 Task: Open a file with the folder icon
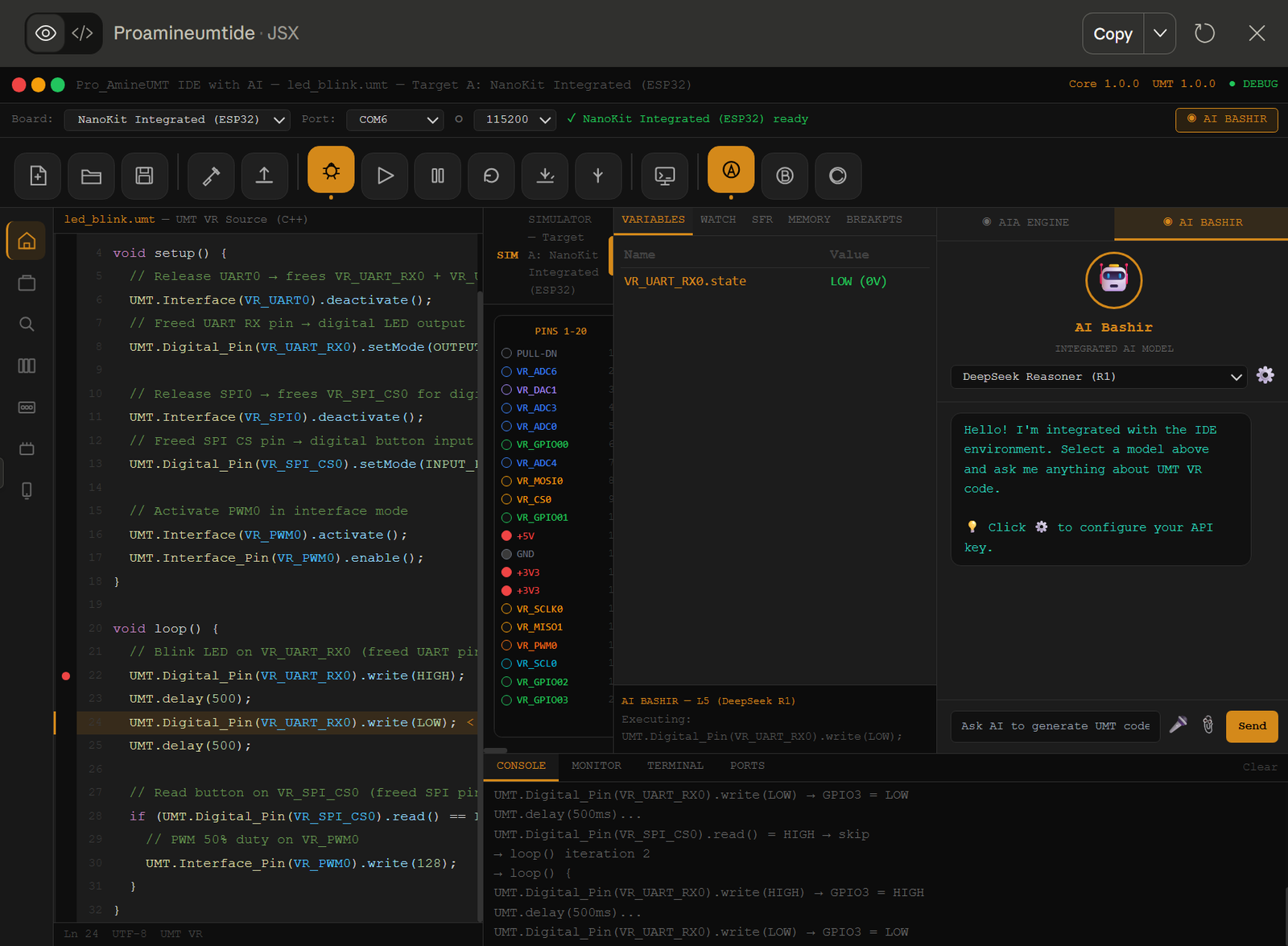pyautogui.click(x=91, y=176)
